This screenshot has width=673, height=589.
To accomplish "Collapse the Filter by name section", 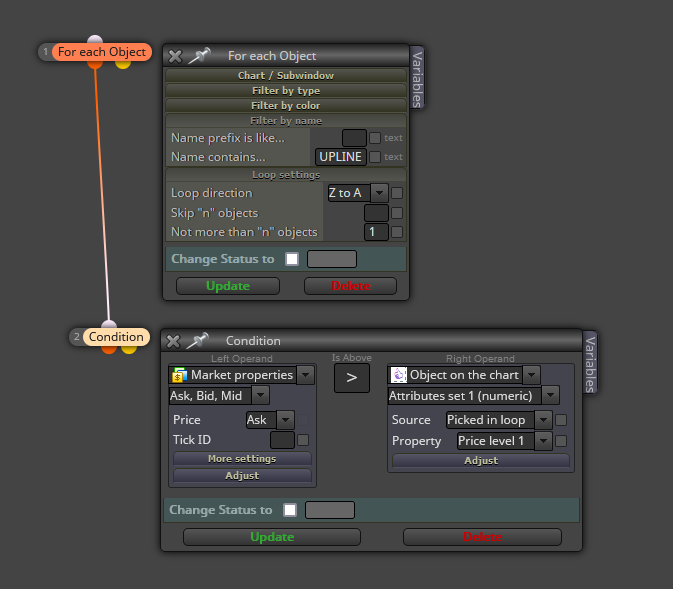I will coord(286,121).
